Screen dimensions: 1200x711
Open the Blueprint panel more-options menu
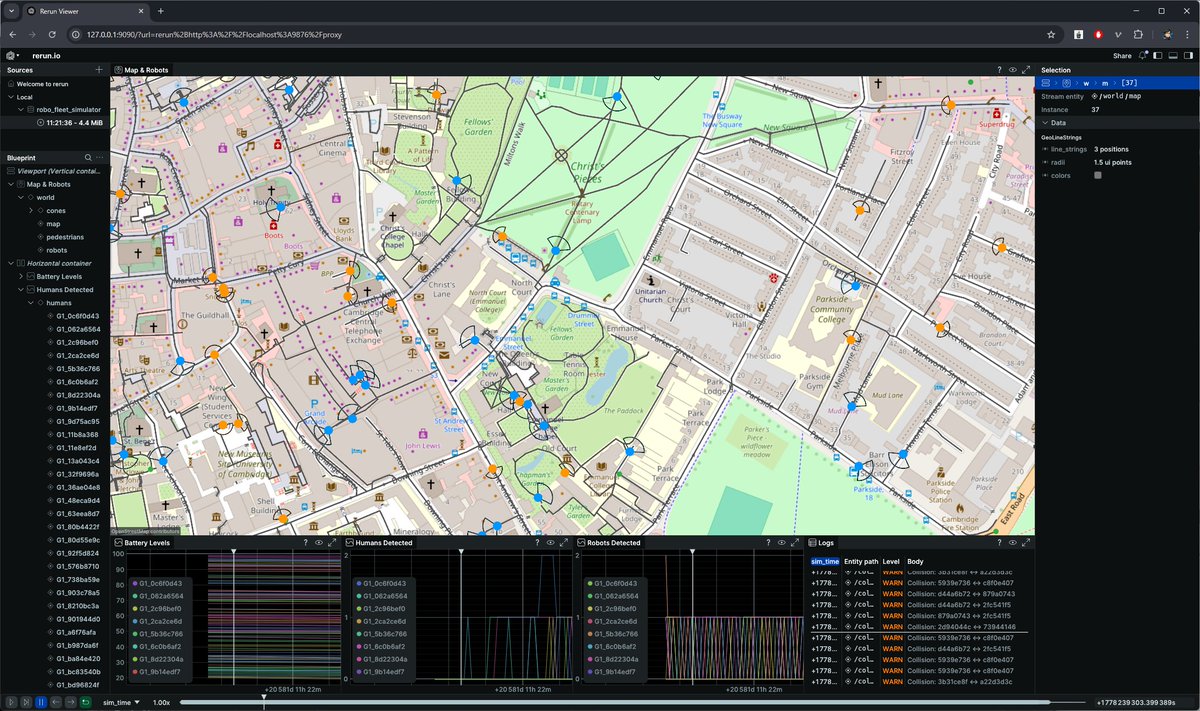99,158
